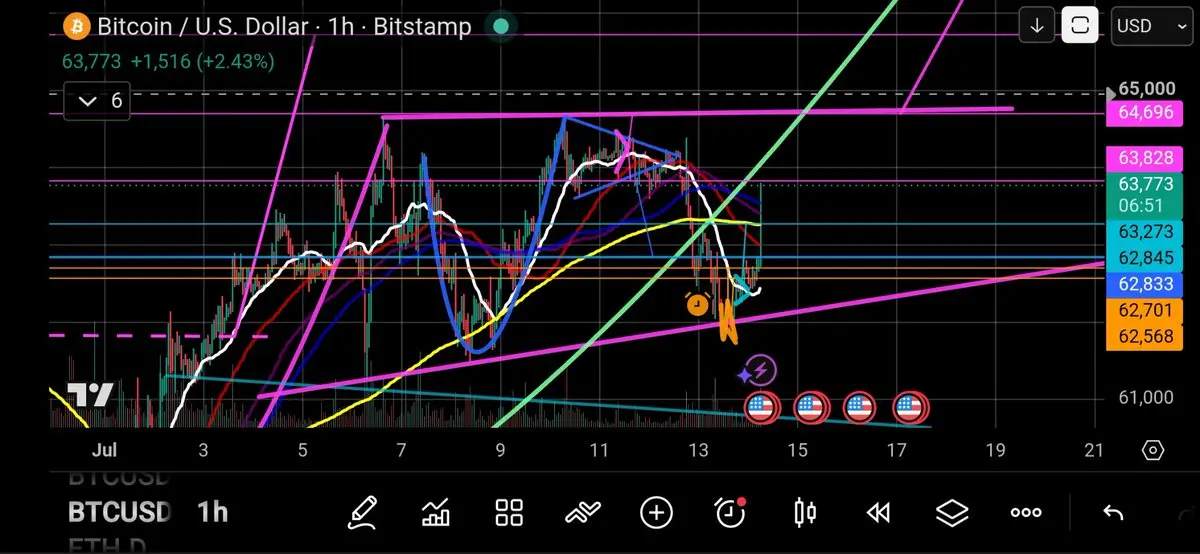Screen dimensions: 1200x554
Task: Open the orange alarm clock alert on the chart
Action: pyautogui.click(x=698, y=304)
